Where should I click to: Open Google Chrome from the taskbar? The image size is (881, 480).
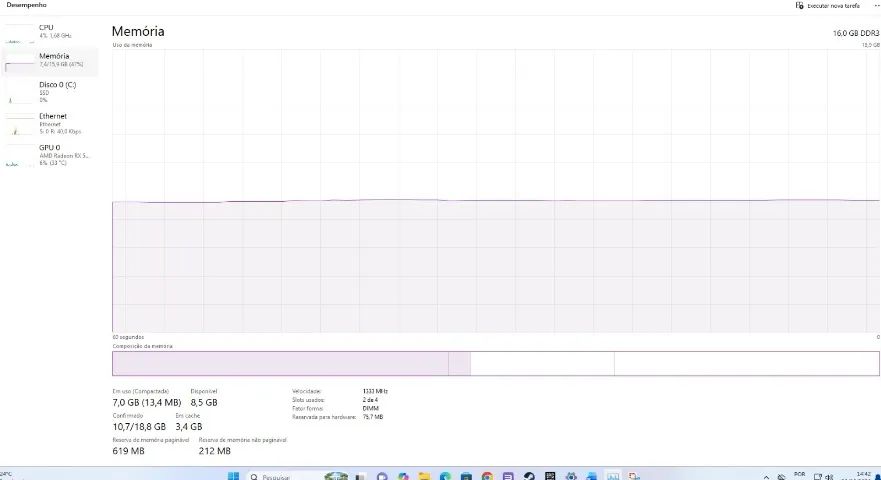pos(487,477)
